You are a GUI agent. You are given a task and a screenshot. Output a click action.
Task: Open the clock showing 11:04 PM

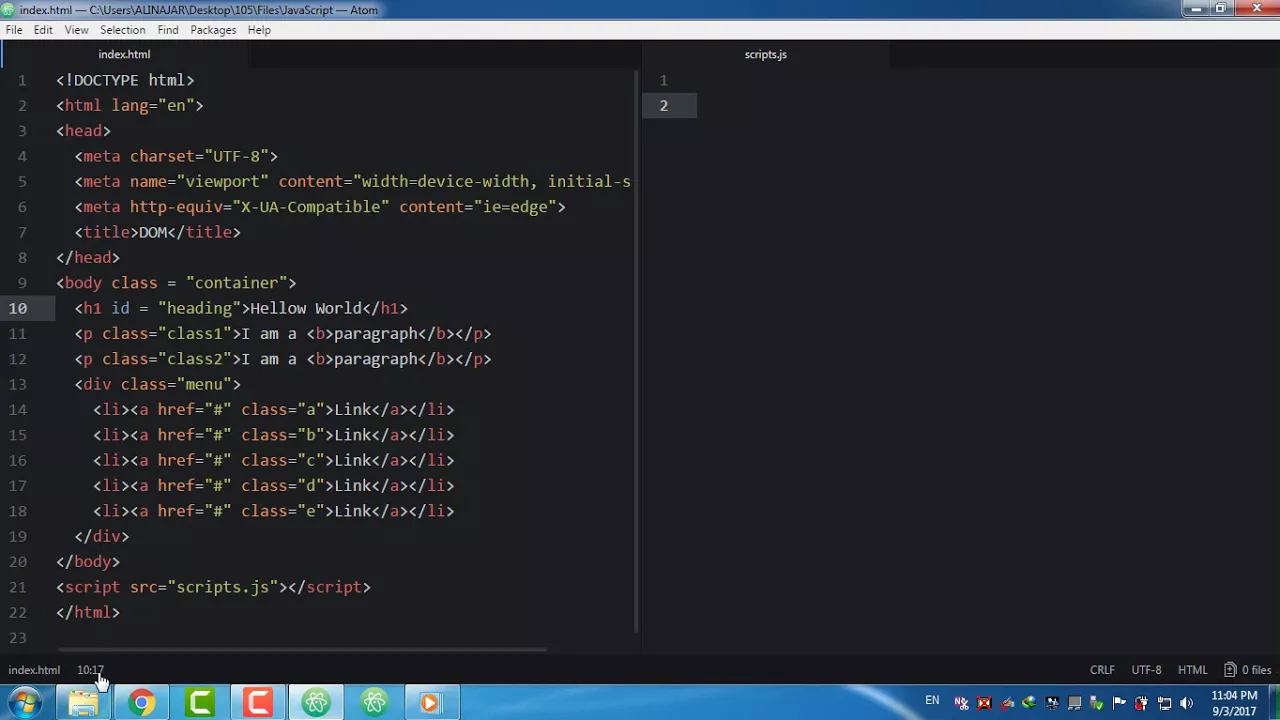coord(1234,703)
